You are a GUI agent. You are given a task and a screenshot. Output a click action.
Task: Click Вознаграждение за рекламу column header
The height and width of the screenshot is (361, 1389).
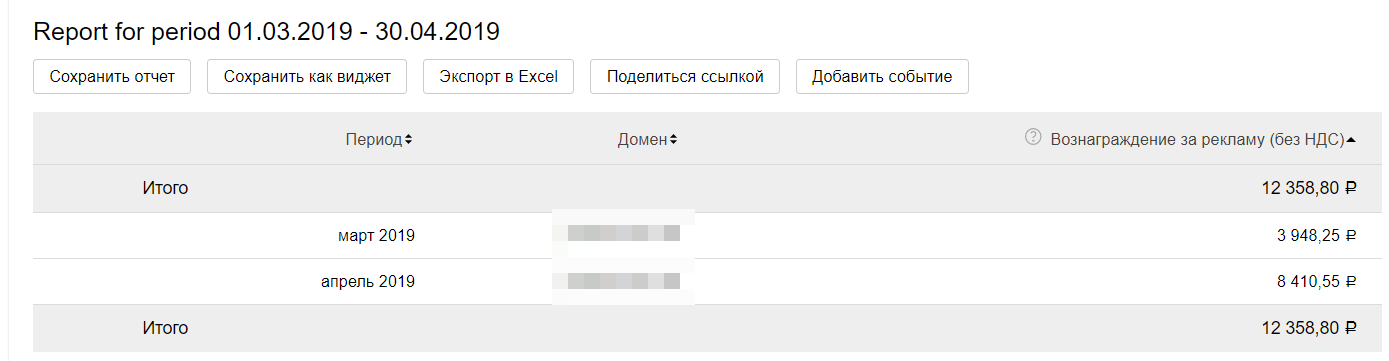click(1197, 140)
